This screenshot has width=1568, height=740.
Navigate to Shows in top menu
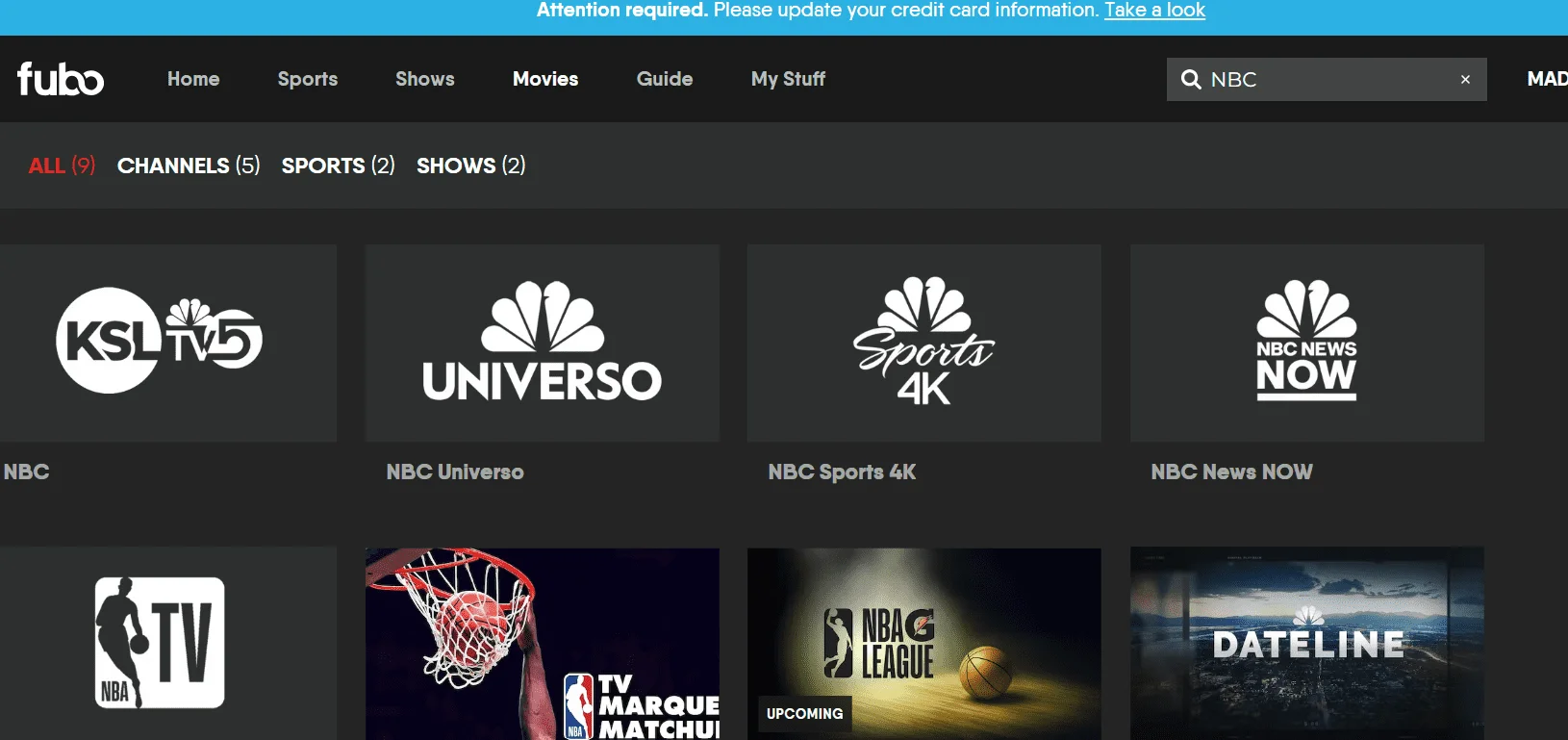425,79
